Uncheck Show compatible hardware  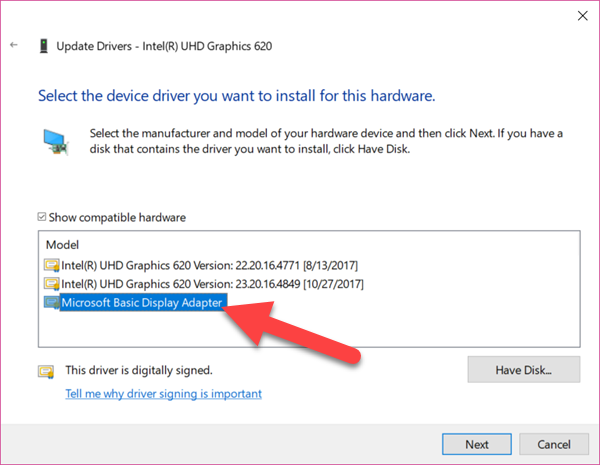tap(42, 217)
